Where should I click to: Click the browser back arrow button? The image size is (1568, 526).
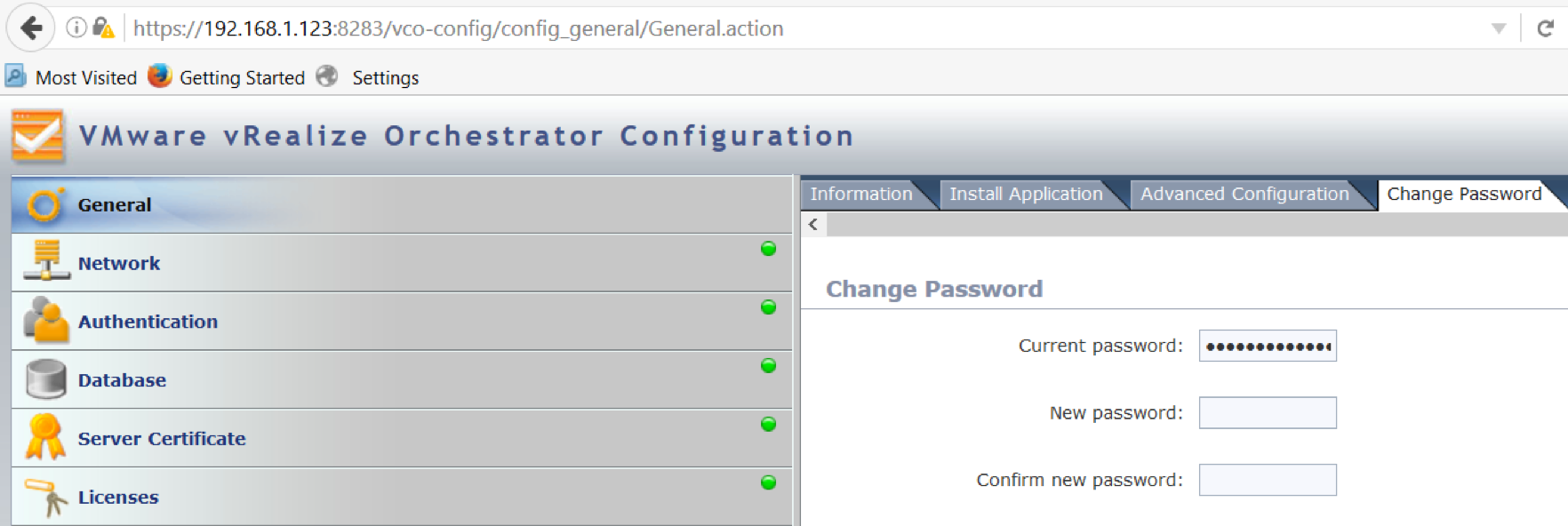[x=31, y=28]
